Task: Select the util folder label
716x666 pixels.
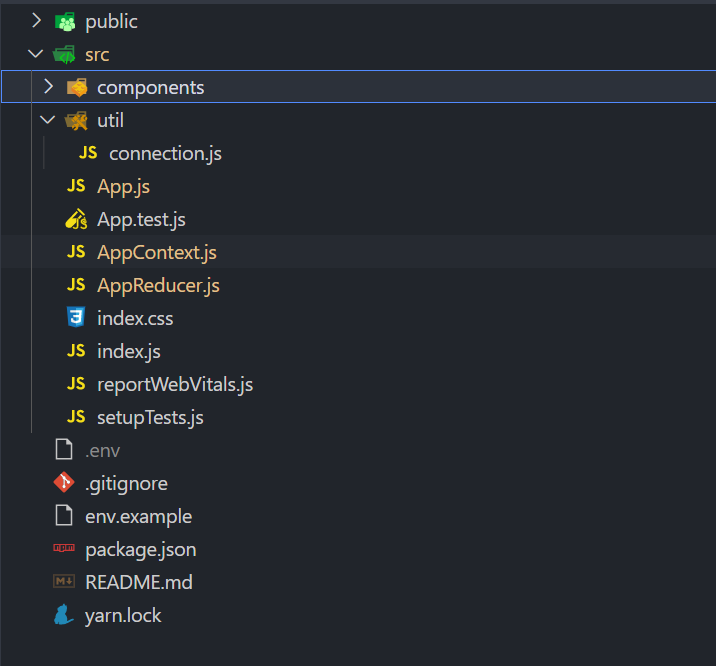Action: pyautogui.click(x=111, y=121)
